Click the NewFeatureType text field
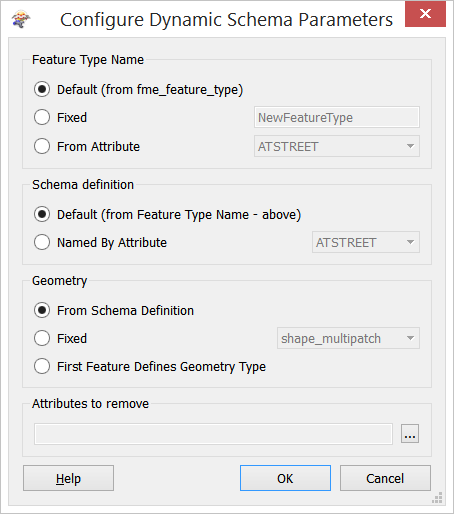The image size is (454, 514). click(x=337, y=117)
